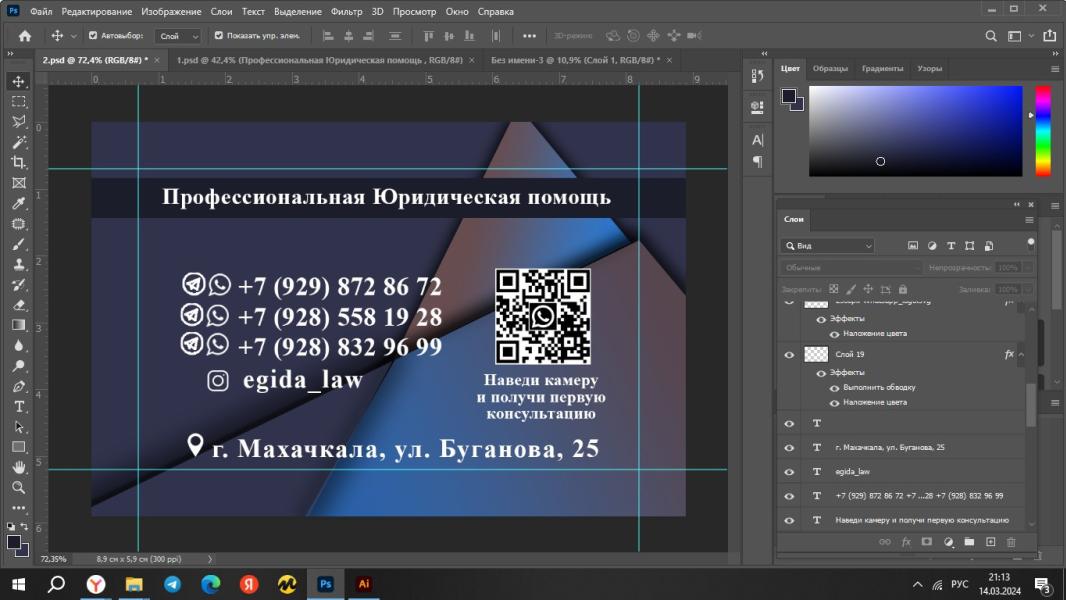Select the Path Selection tool

click(18, 427)
